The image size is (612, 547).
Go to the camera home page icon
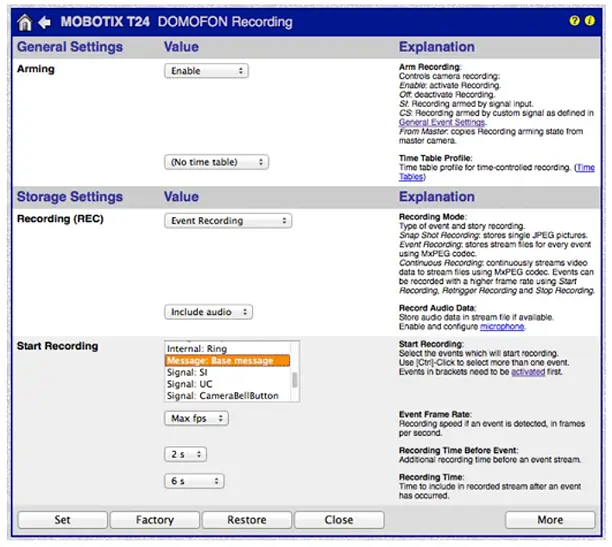click(x=26, y=22)
